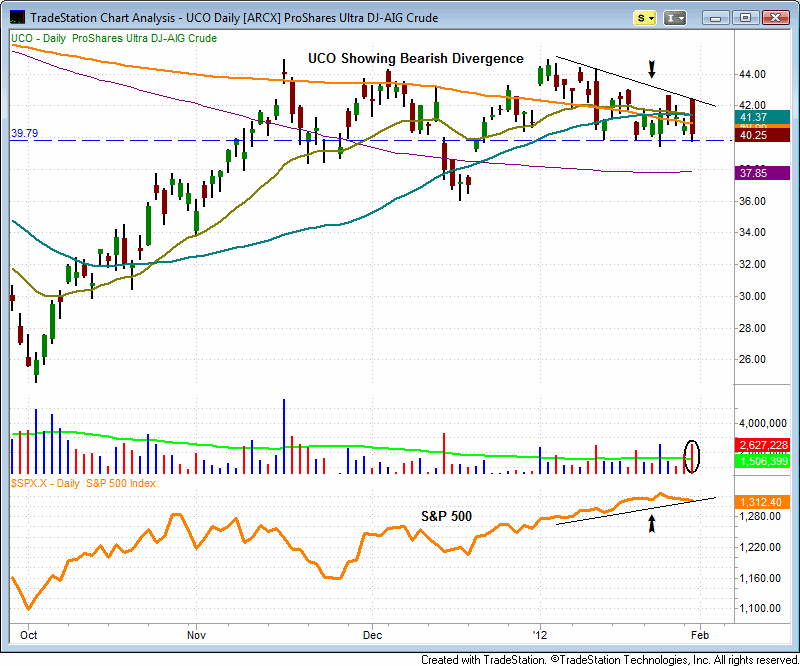Click the green 1,506,399 volume average marker
The height and width of the screenshot is (666, 800).
click(762, 461)
